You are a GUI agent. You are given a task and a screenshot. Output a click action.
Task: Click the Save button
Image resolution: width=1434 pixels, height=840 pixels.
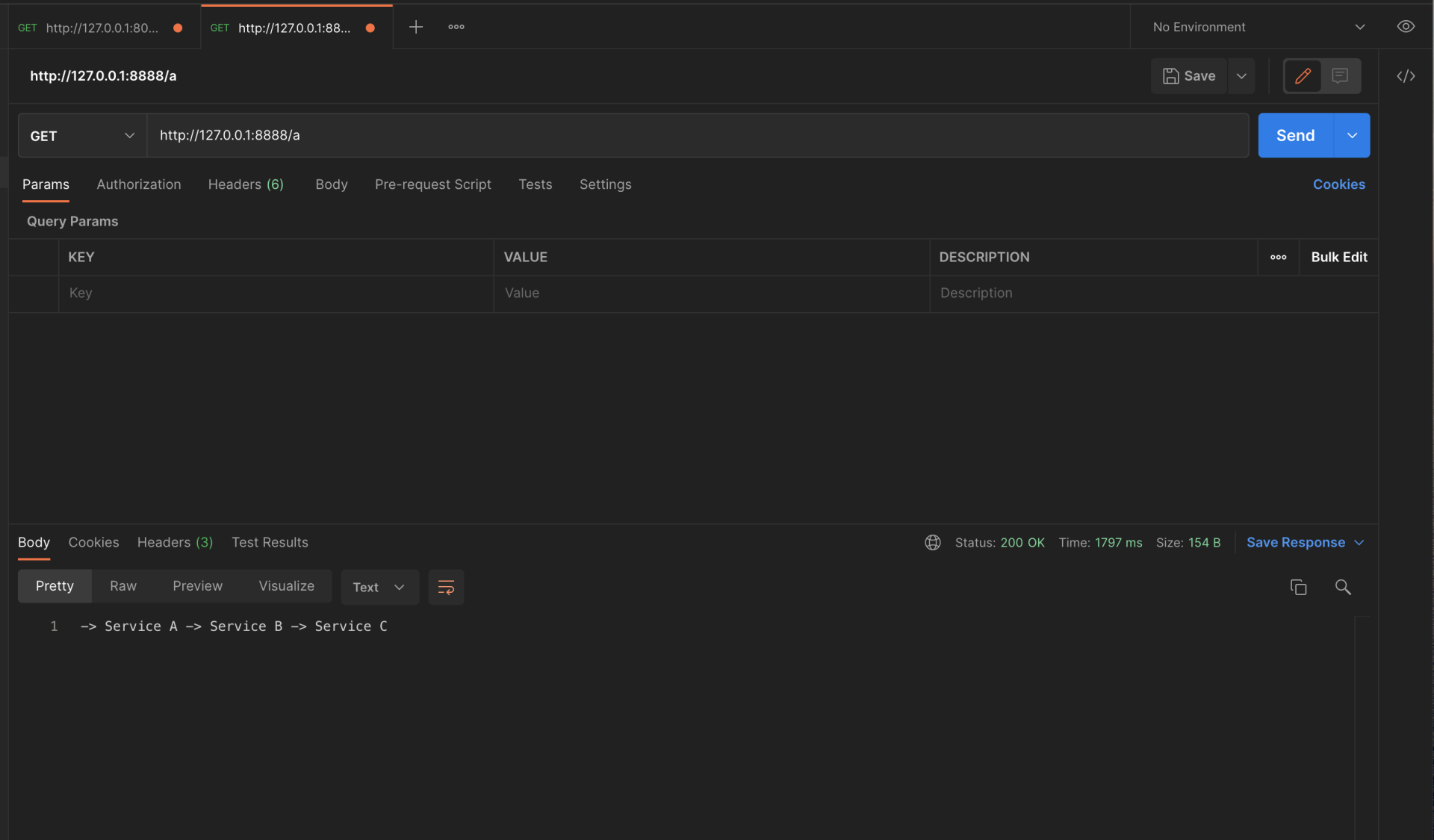[1189, 76]
